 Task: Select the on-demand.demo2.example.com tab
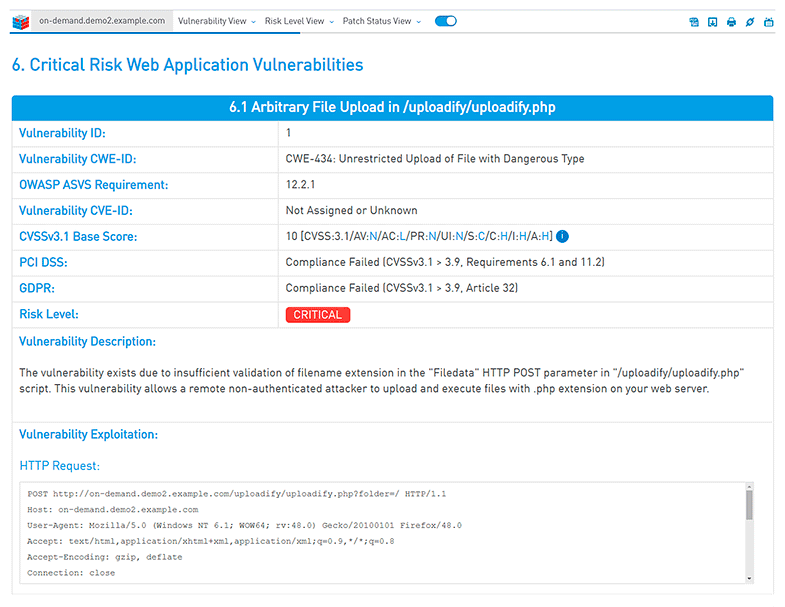pyautogui.click(x=102, y=21)
